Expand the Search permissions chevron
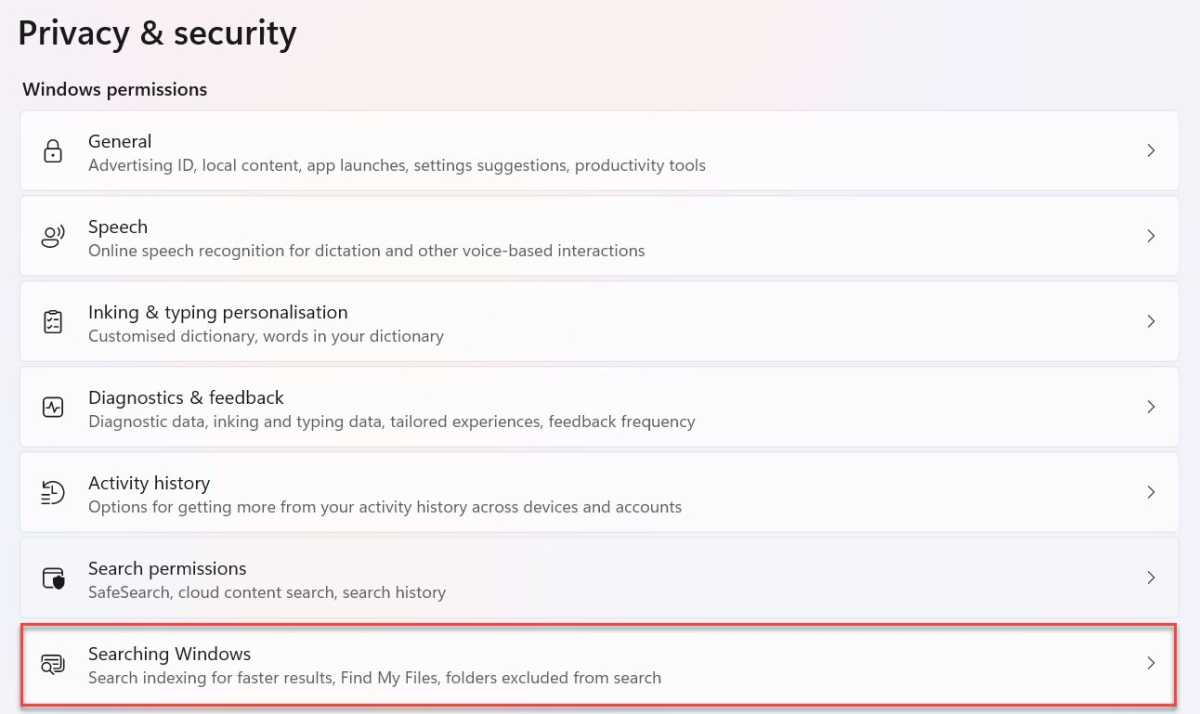 point(1151,578)
